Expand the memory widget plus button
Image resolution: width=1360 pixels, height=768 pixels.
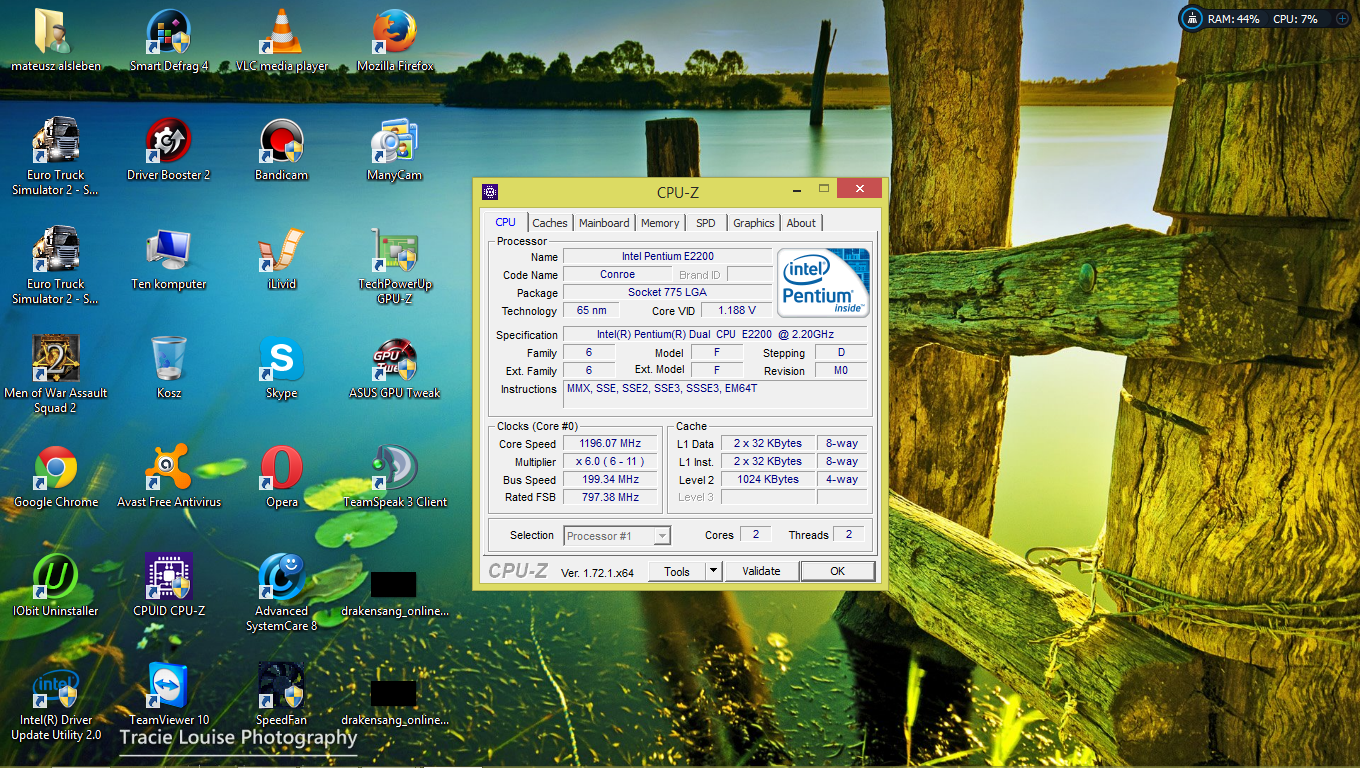[1342, 19]
